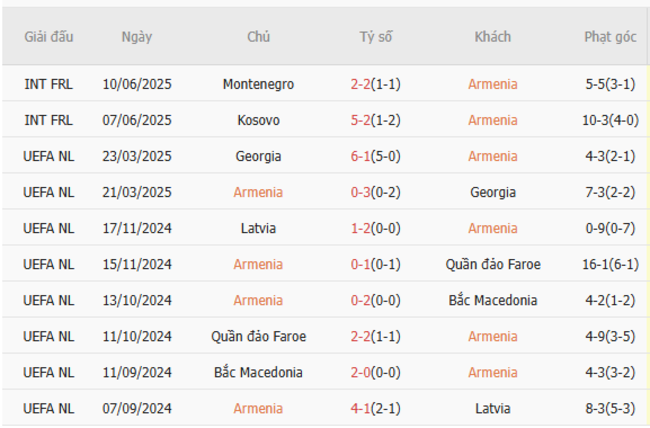Image resolution: width=650 pixels, height=428 pixels.
Task: Select the 10/06/2025 match date
Action: (x=137, y=84)
